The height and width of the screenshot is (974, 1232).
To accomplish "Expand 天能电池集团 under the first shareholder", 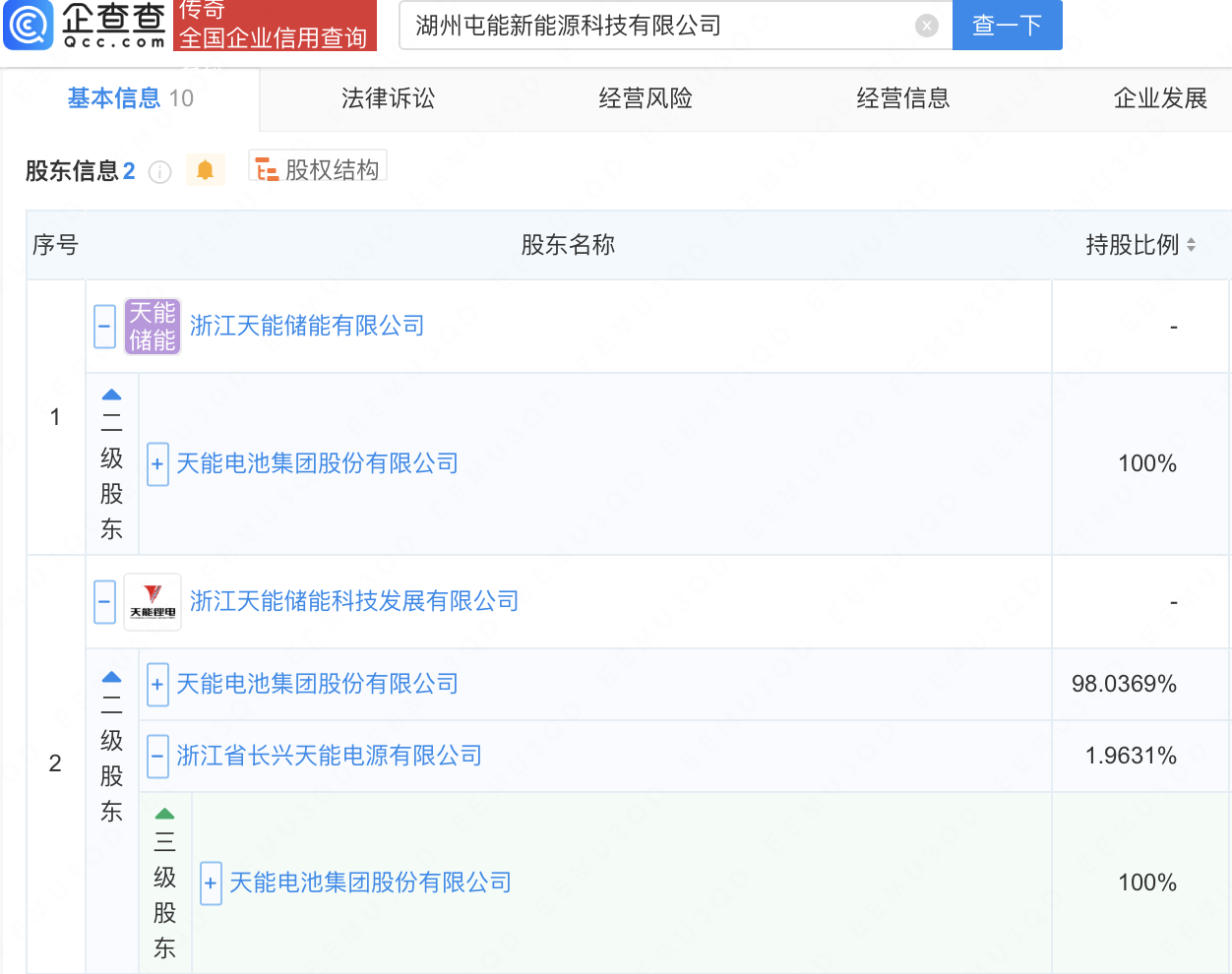I will click(157, 464).
